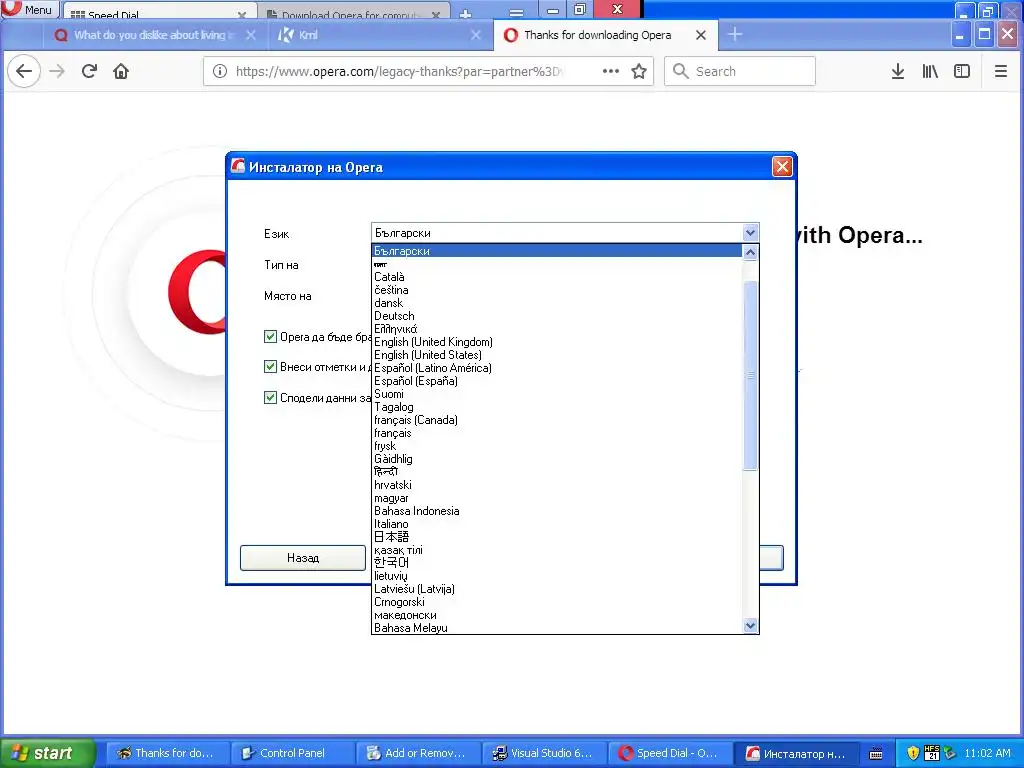Click the Назад button

pos(303,558)
